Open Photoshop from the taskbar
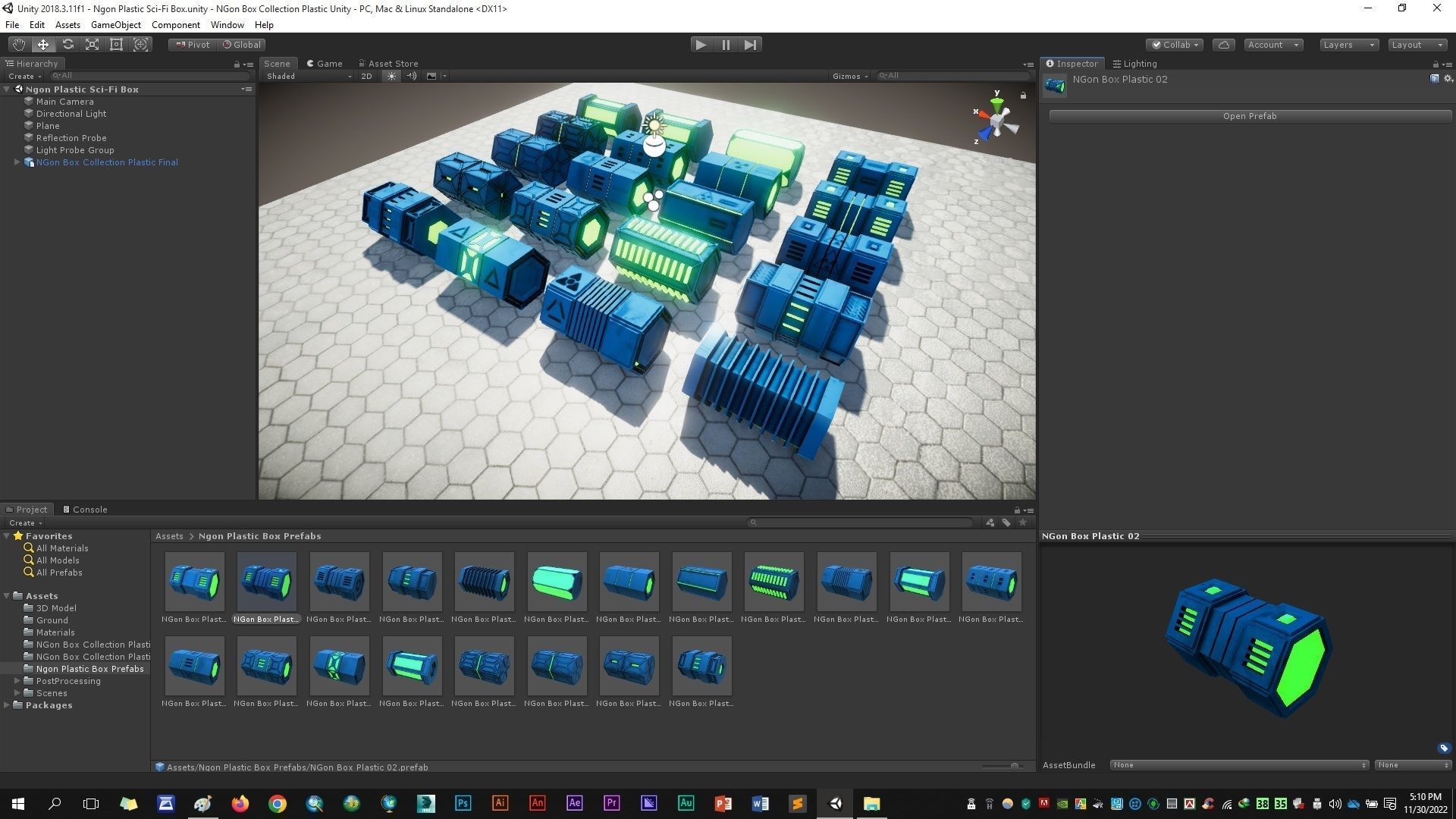 pos(463,804)
